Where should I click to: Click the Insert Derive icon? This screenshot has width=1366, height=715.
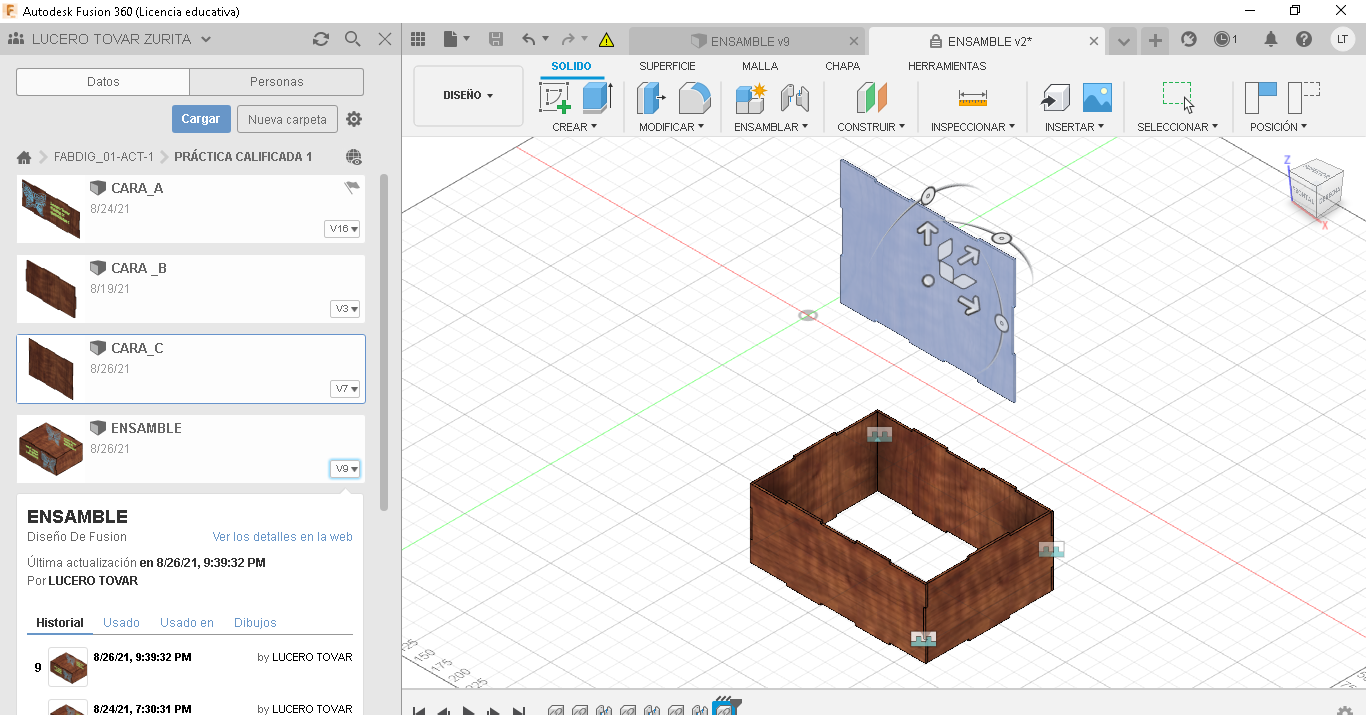1055,98
